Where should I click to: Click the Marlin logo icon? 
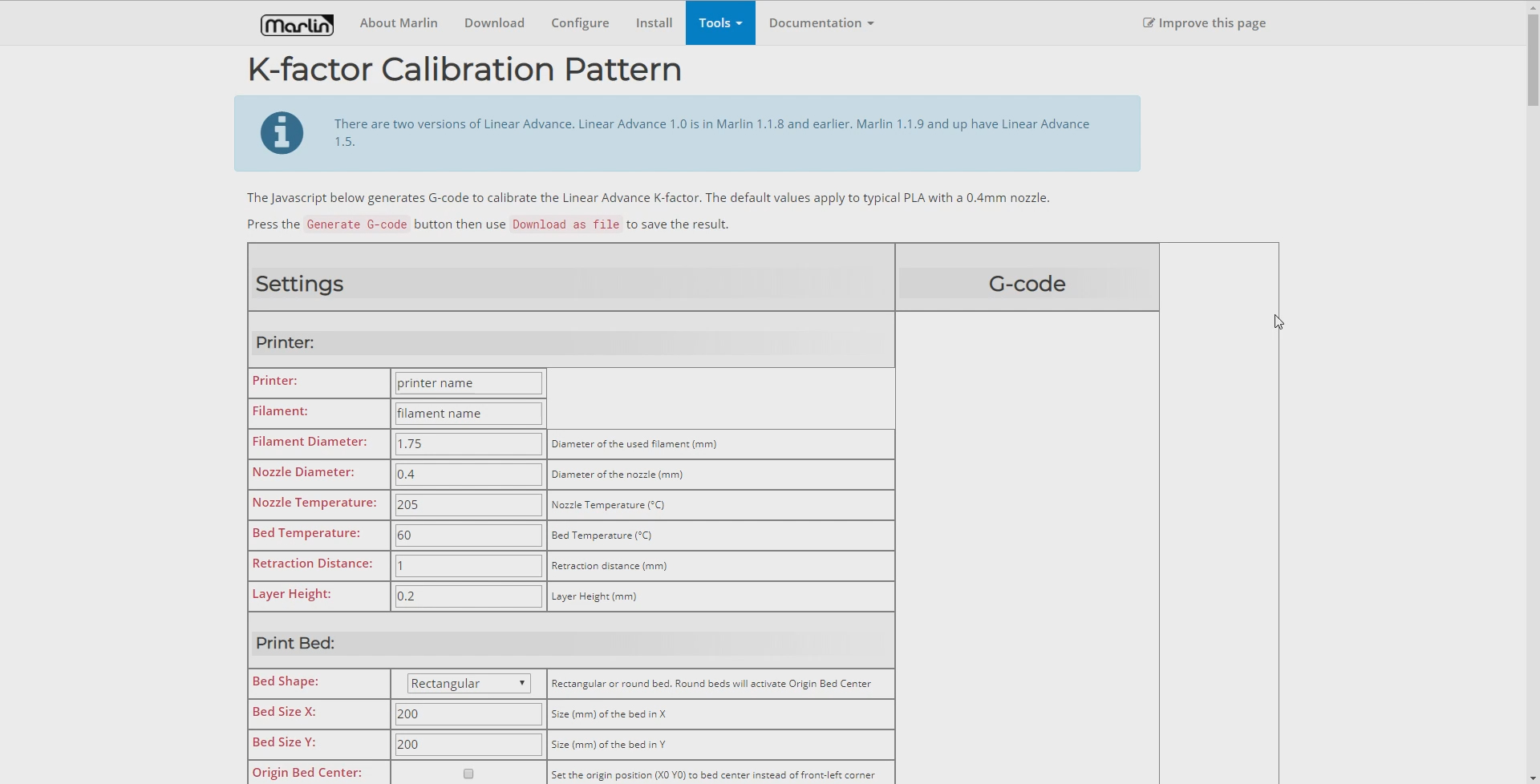297,24
